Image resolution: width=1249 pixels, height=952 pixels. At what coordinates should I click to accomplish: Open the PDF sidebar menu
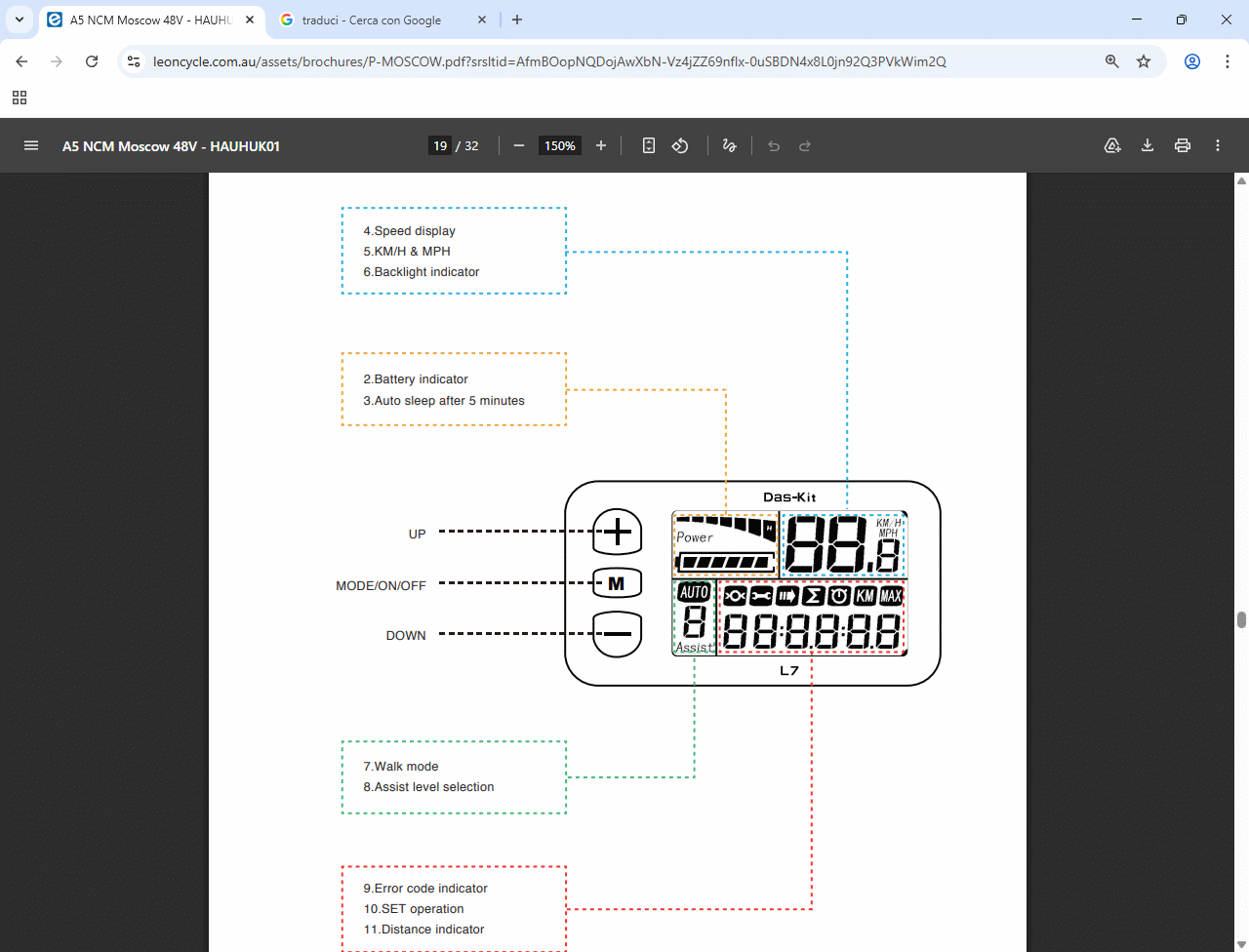31,145
